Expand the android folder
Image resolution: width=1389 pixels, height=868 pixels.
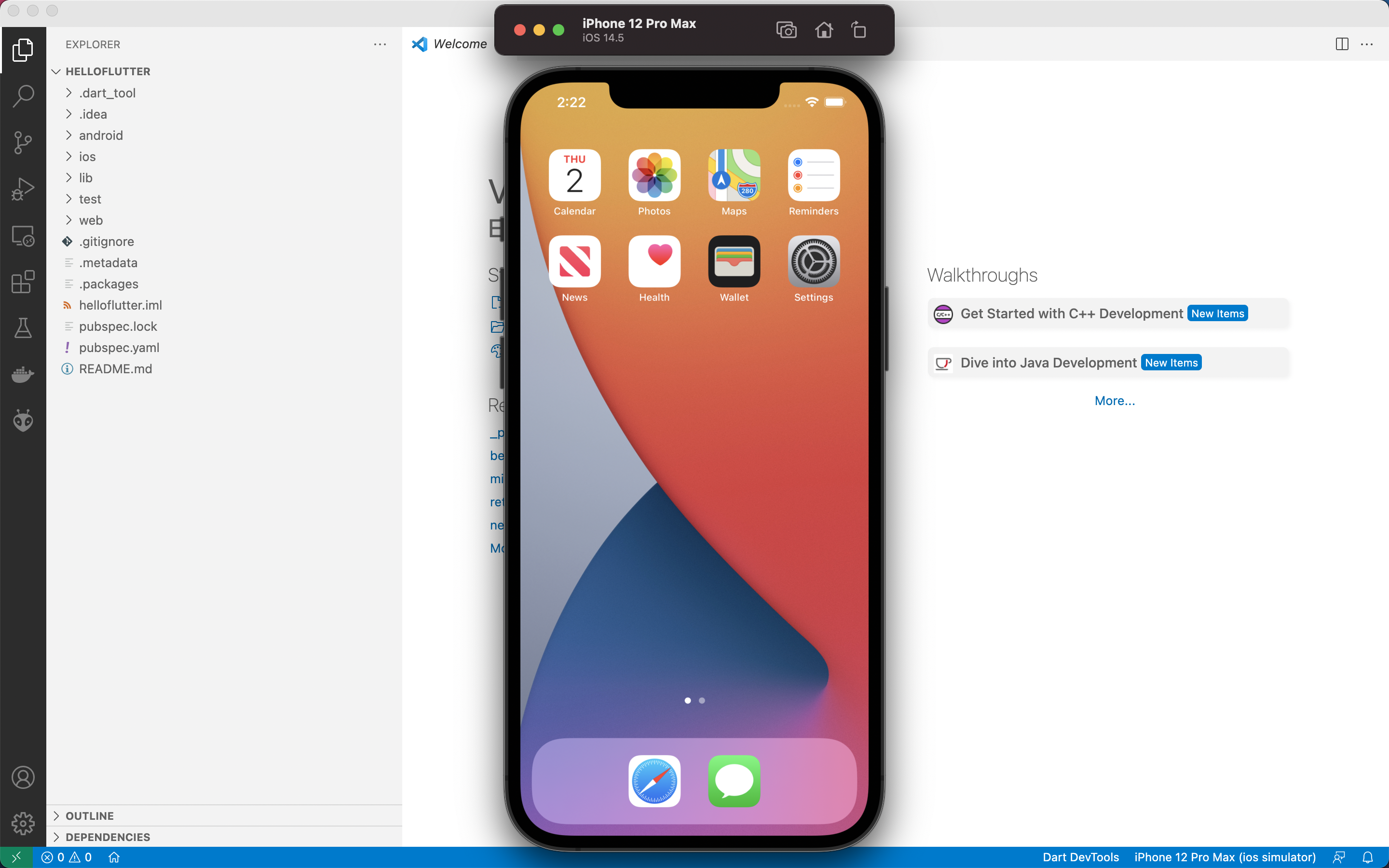224,136
